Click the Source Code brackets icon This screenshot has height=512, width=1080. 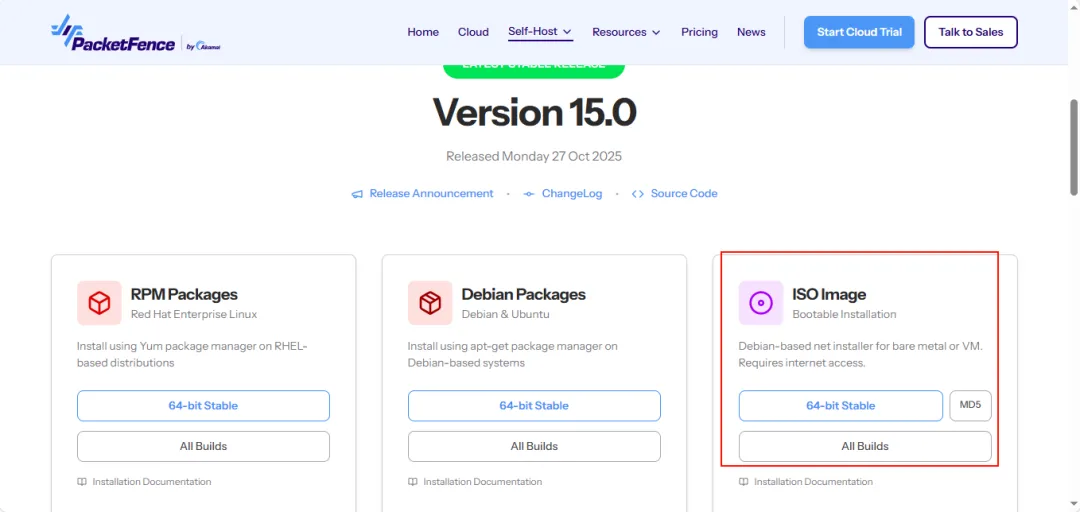[638, 194]
